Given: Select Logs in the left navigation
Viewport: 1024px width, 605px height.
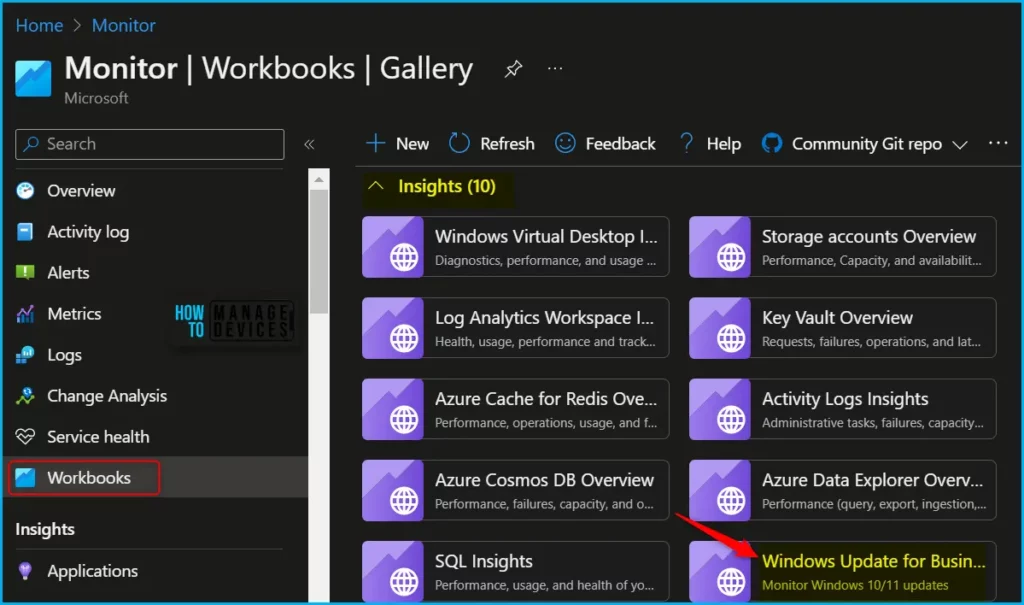Looking at the screenshot, I should pyautogui.click(x=64, y=355).
